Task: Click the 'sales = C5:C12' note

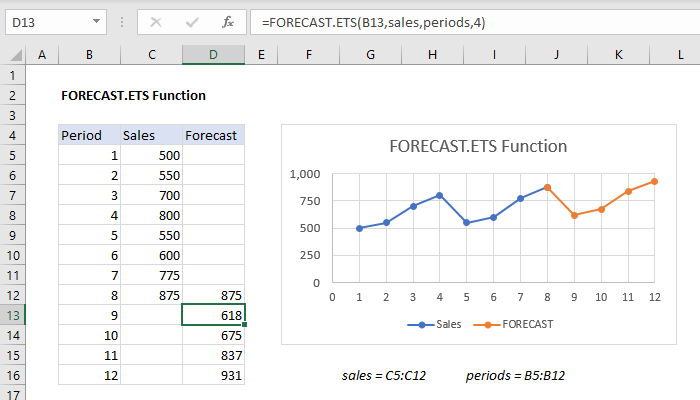Action: (384, 375)
